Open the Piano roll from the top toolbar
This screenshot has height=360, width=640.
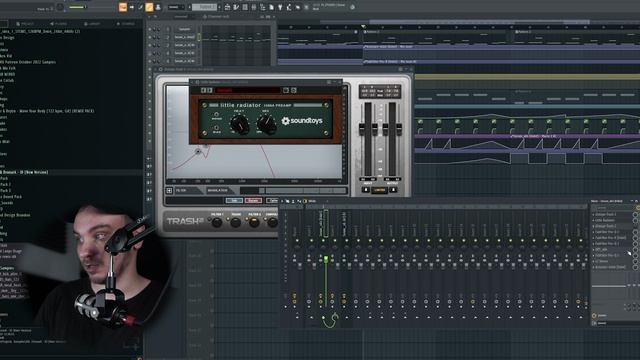point(235,7)
